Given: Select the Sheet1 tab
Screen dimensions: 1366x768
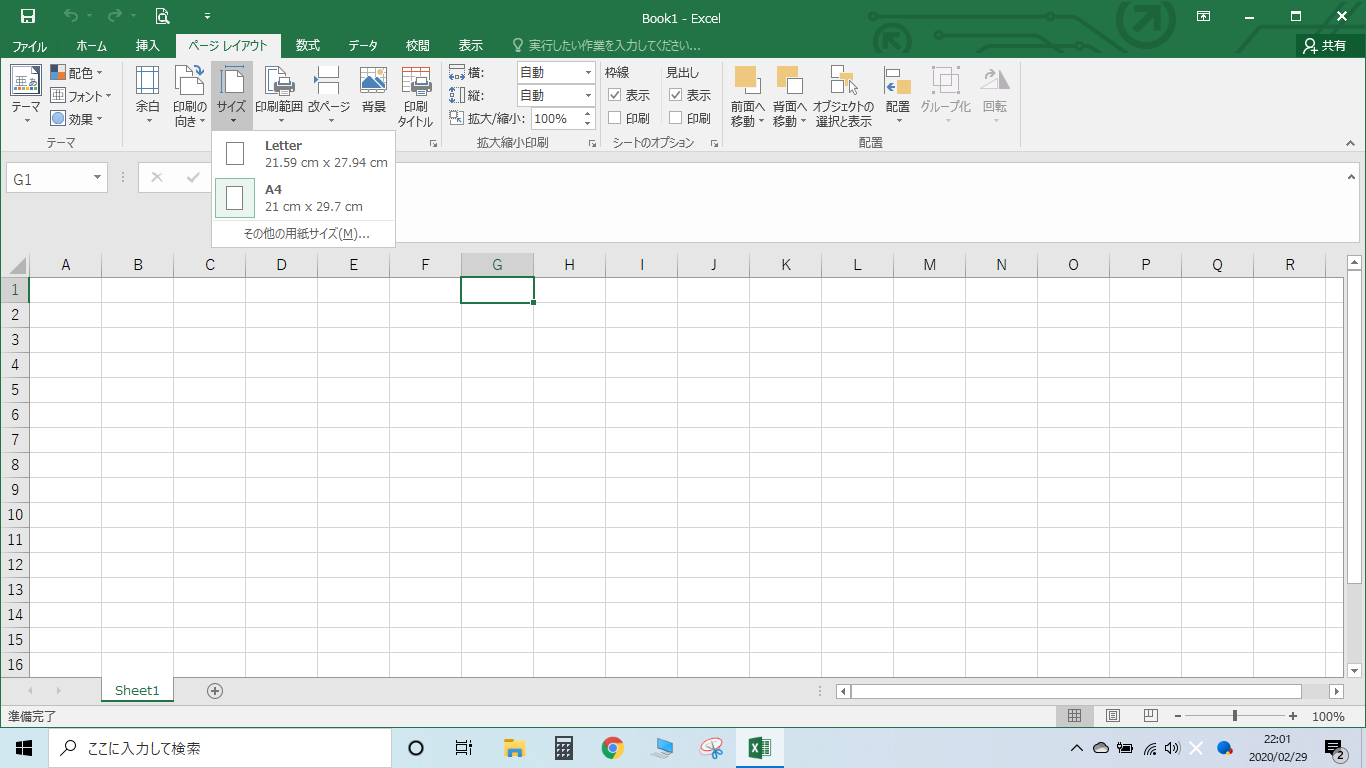Looking at the screenshot, I should click(137, 690).
